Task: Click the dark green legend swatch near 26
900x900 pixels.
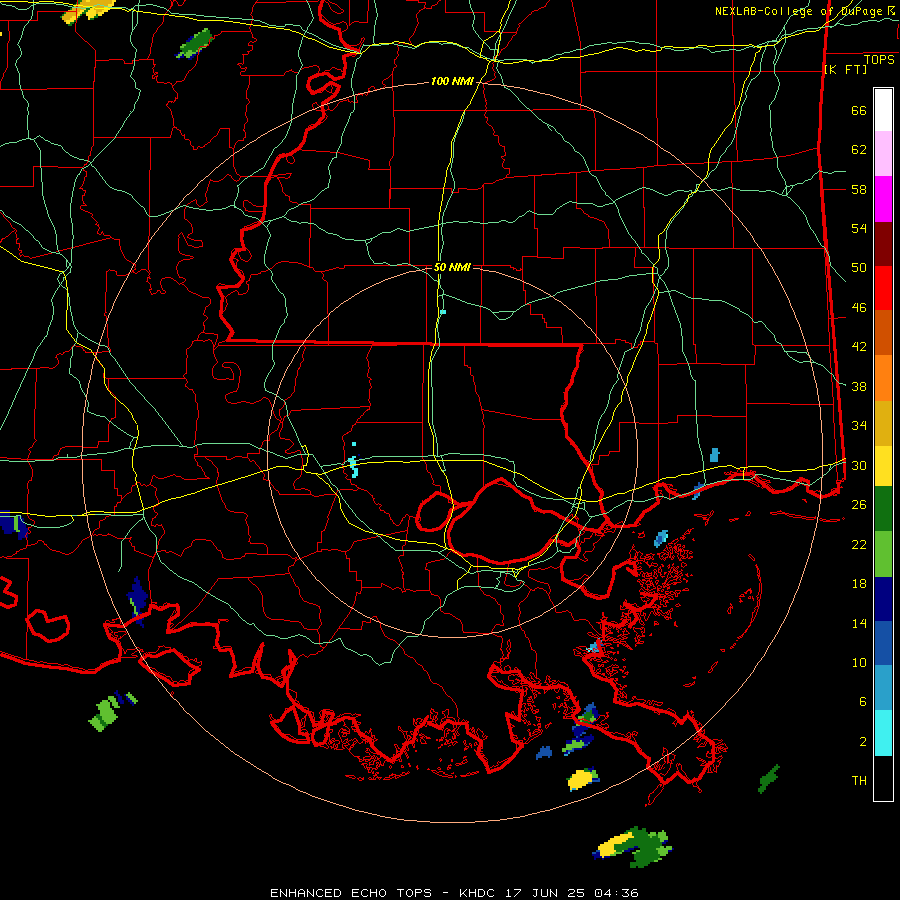Action: [883, 509]
